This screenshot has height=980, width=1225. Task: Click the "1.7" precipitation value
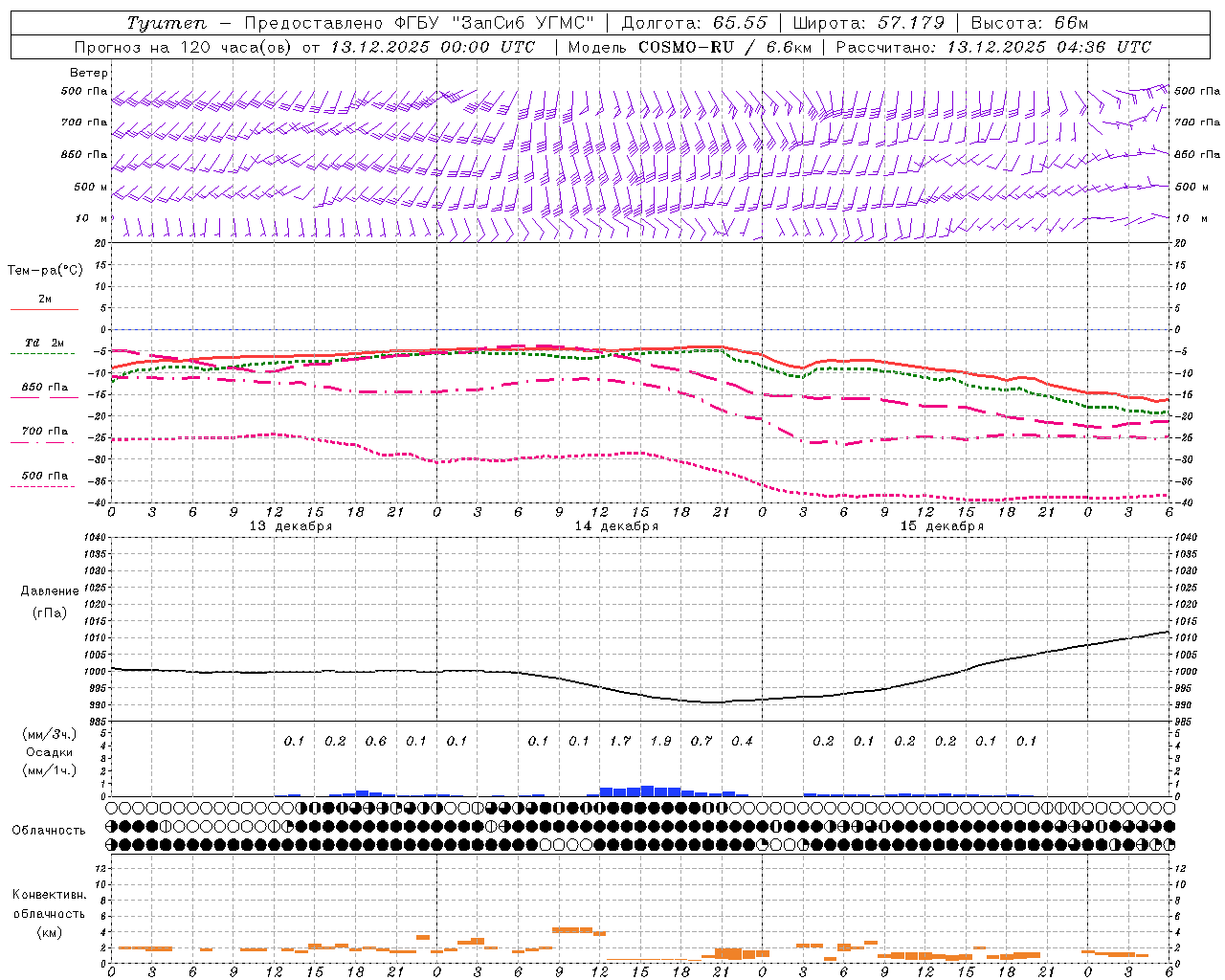tap(620, 741)
